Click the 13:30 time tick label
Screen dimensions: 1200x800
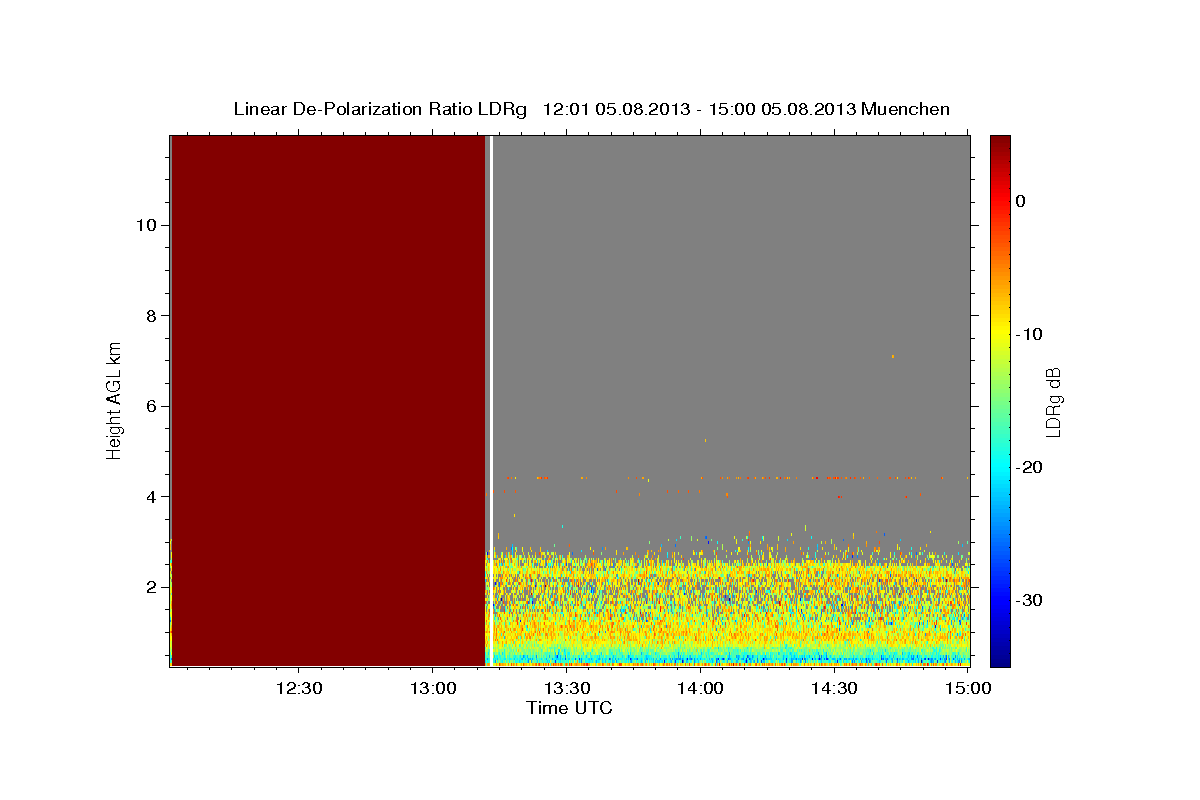(x=566, y=688)
